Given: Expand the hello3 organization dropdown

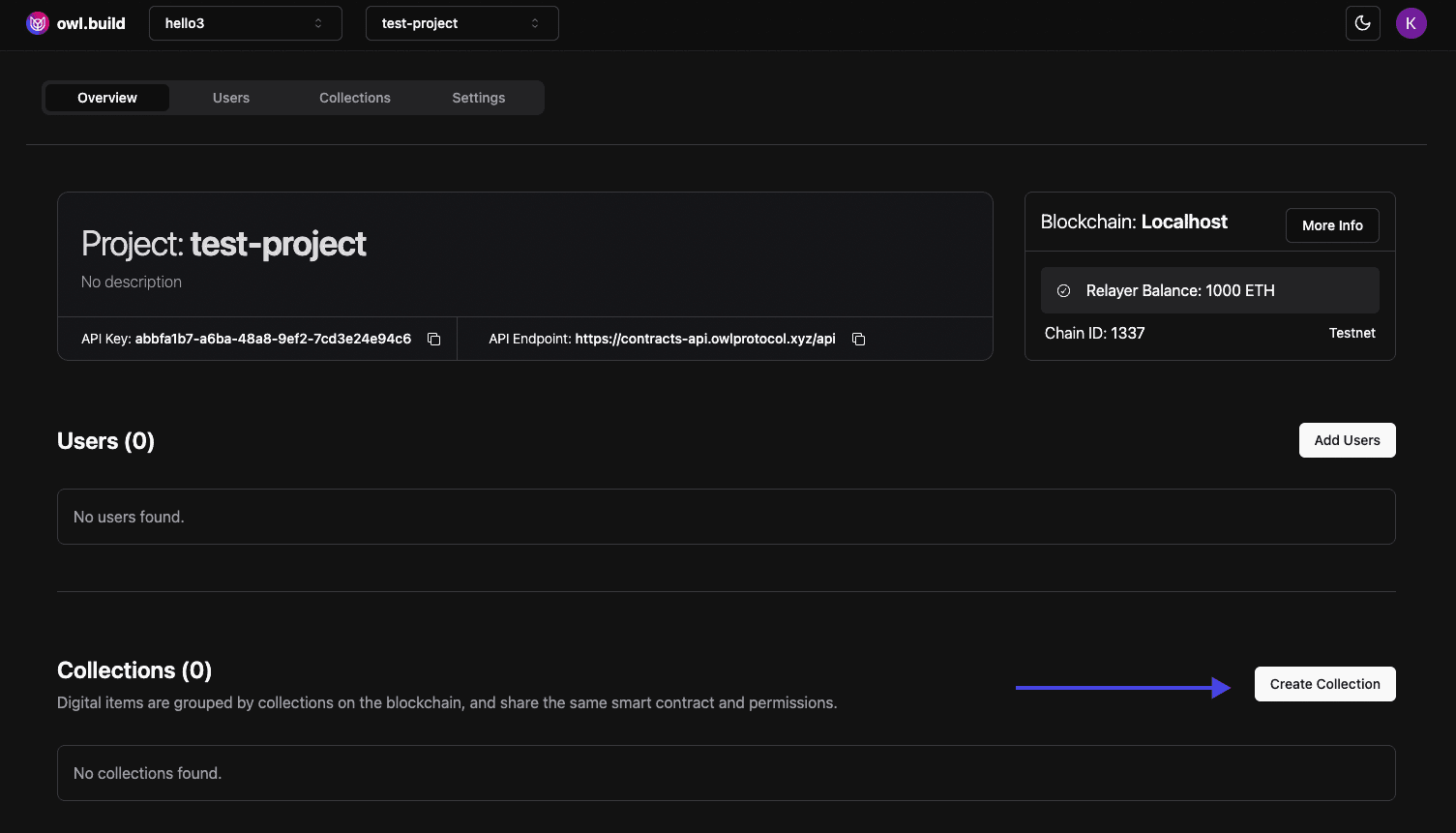Looking at the screenshot, I should pyautogui.click(x=245, y=23).
